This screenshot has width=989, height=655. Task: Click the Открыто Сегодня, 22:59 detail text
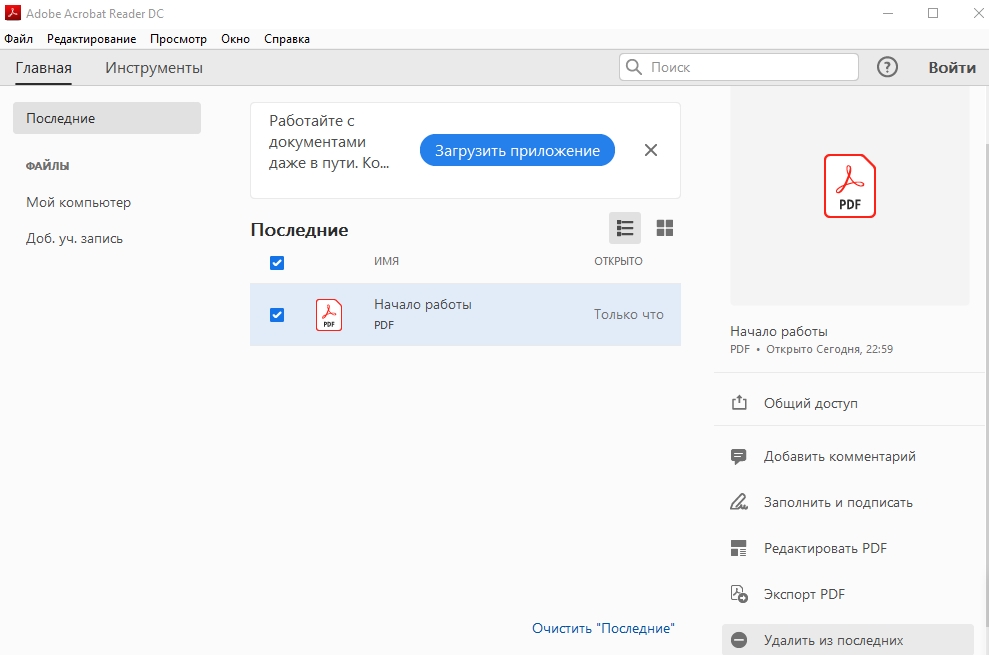pyautogui.click(x=829, y=349)
